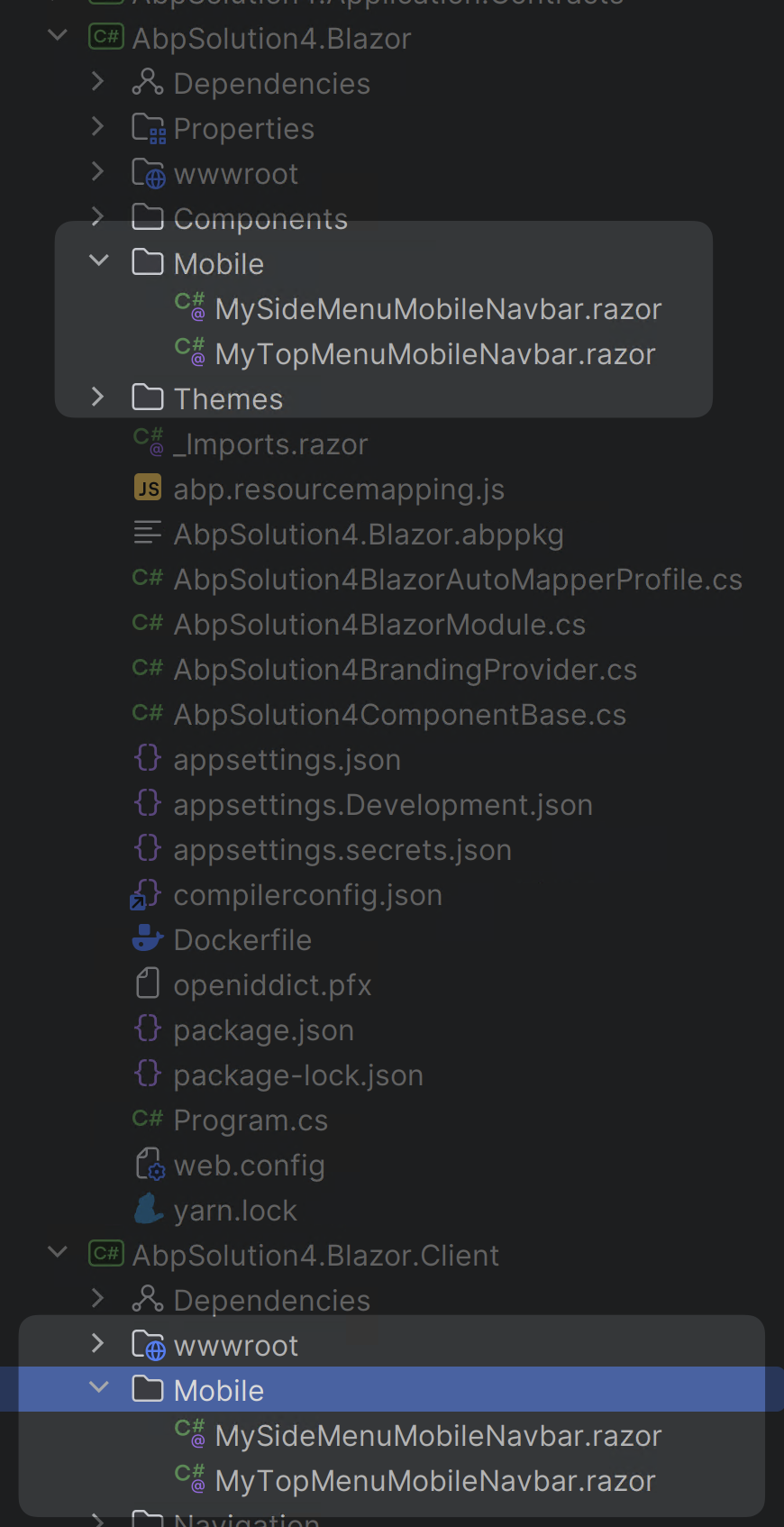
Task: Collapse the highlighted Mobile folder in Blazor.Client
Action: pyautogui.click(x=98, y=1388)
